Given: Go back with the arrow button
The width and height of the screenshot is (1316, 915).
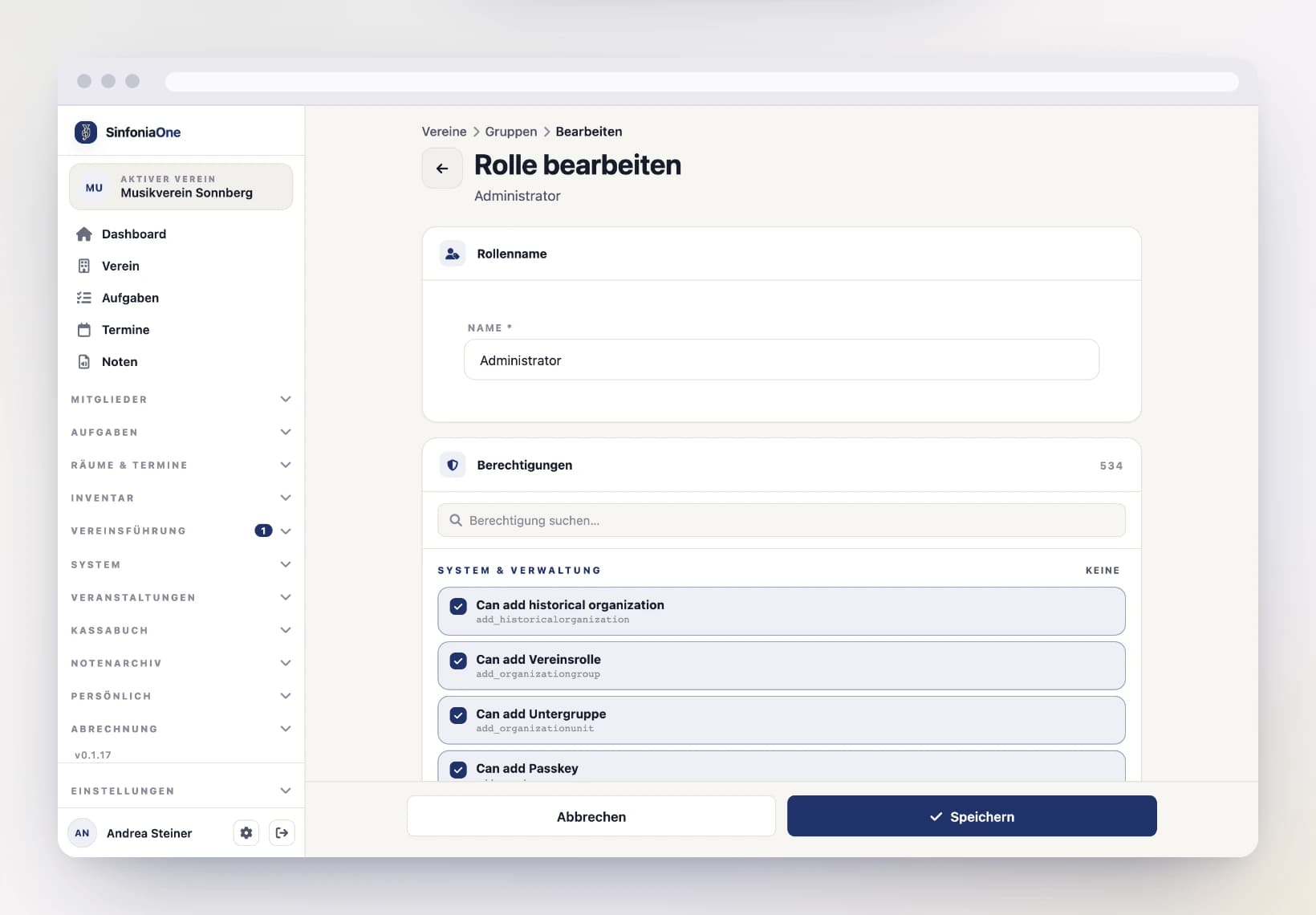Looking at the screenshot, I should (442, 169).
